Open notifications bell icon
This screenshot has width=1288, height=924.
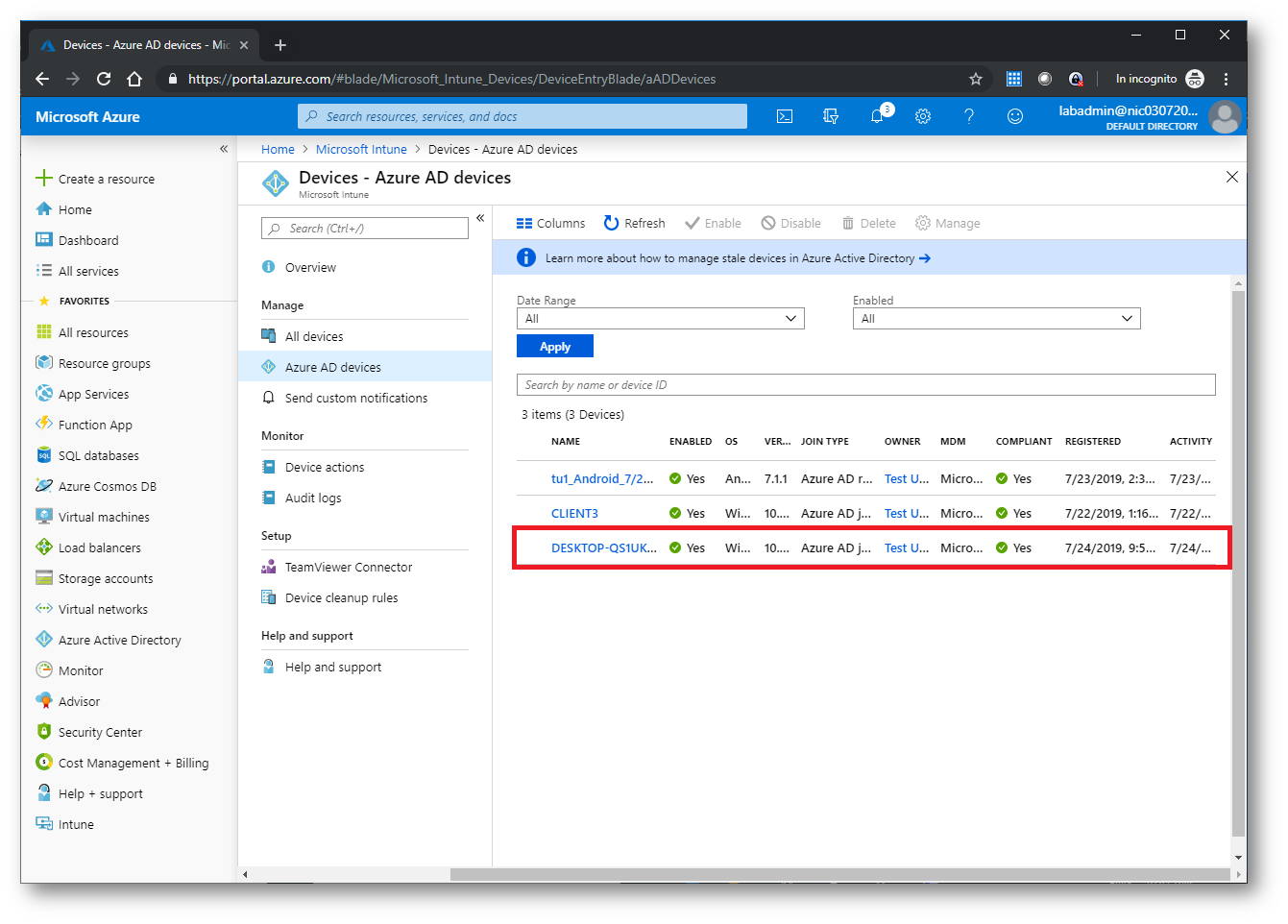[877, 116]
